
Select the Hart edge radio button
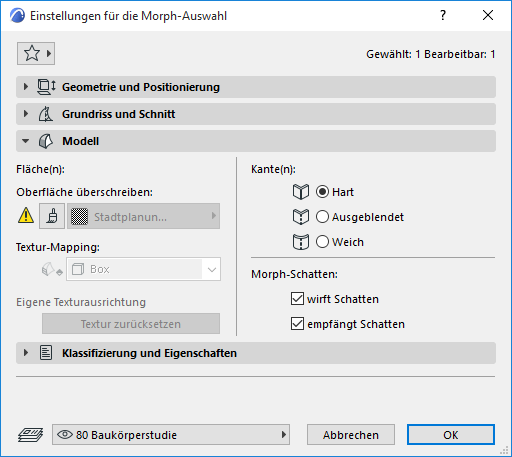point(322,192)
